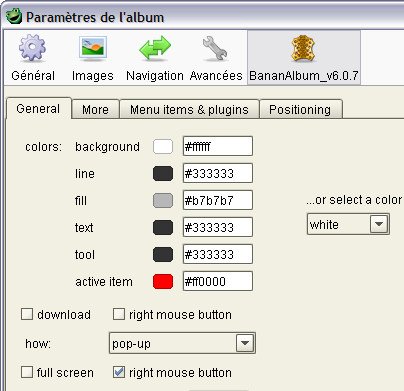Click the line color hex field

pyautogui.click(x=218, y=173)
